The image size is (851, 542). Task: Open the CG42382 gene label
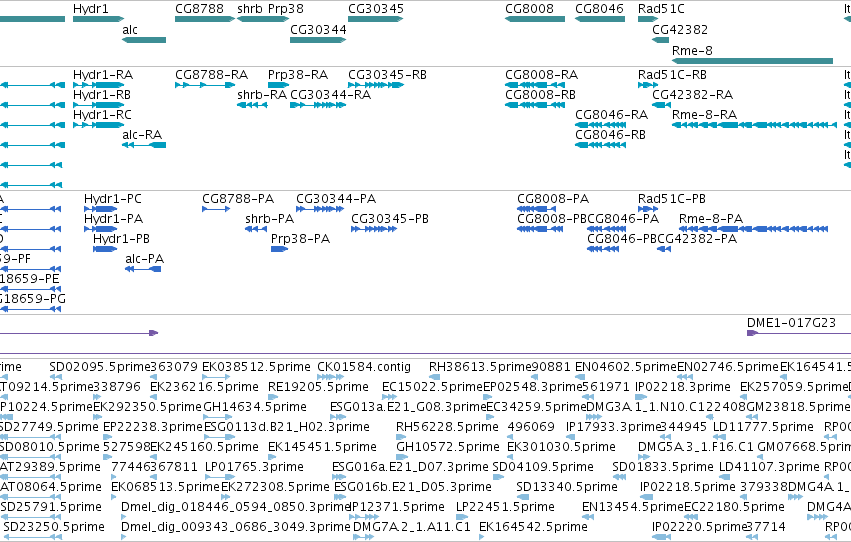679,30
